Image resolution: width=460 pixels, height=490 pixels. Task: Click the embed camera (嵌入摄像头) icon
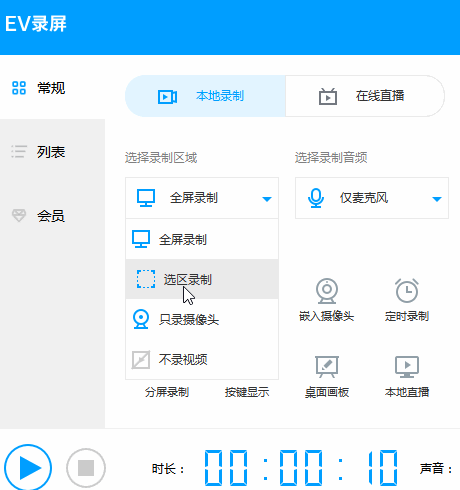pyautogui.click(x=327, y=291)
